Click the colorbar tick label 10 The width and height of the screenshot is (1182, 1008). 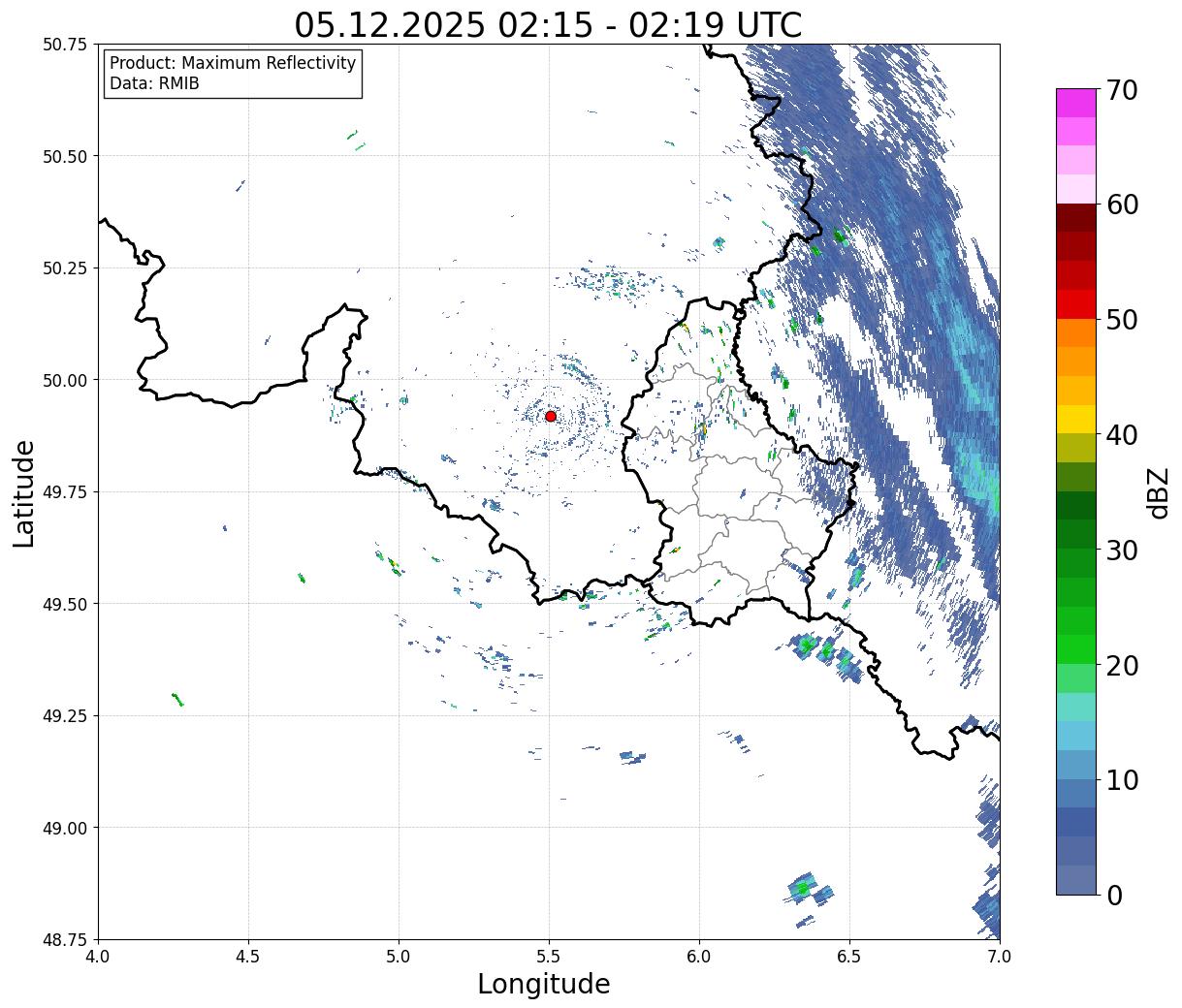click(x=1122, y=779)
